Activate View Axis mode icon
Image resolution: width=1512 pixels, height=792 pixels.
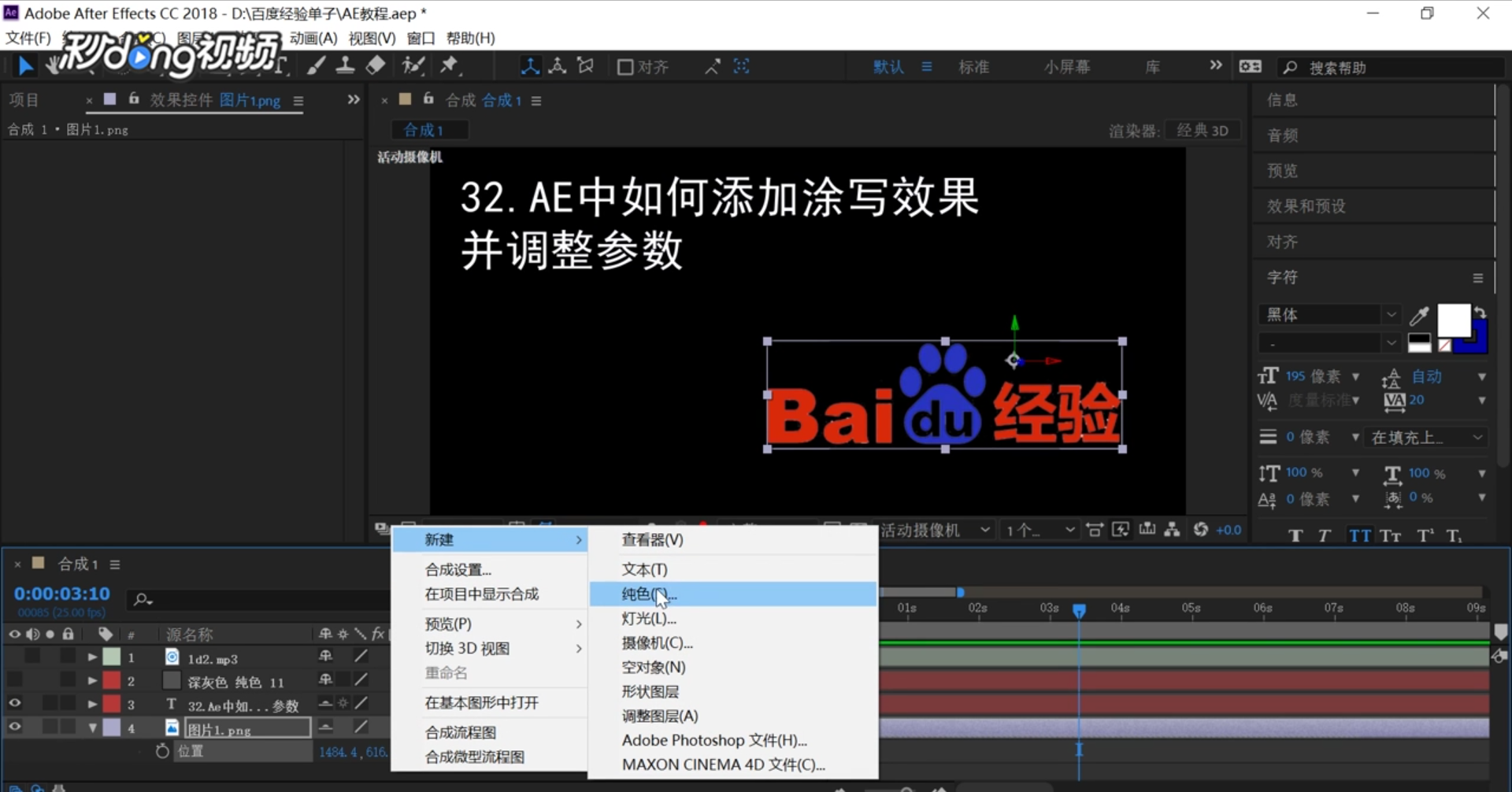pos(585,67)
